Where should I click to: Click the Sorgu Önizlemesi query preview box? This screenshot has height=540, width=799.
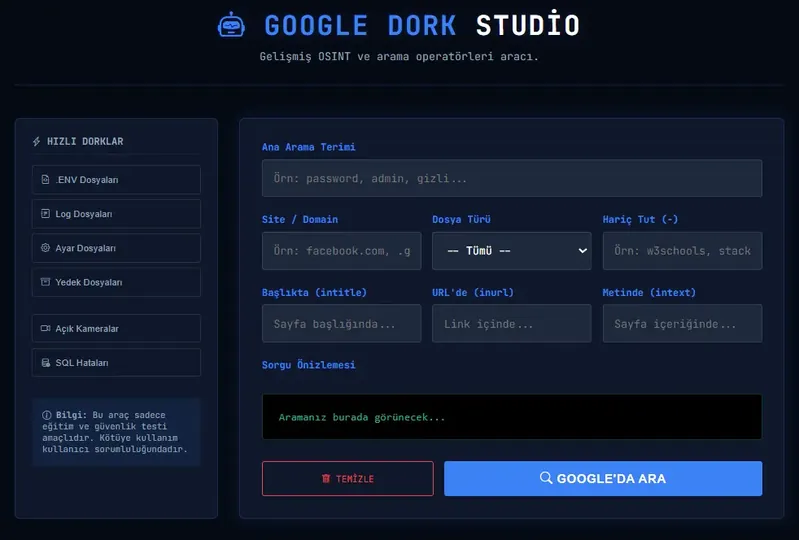[x=512, y=417]
